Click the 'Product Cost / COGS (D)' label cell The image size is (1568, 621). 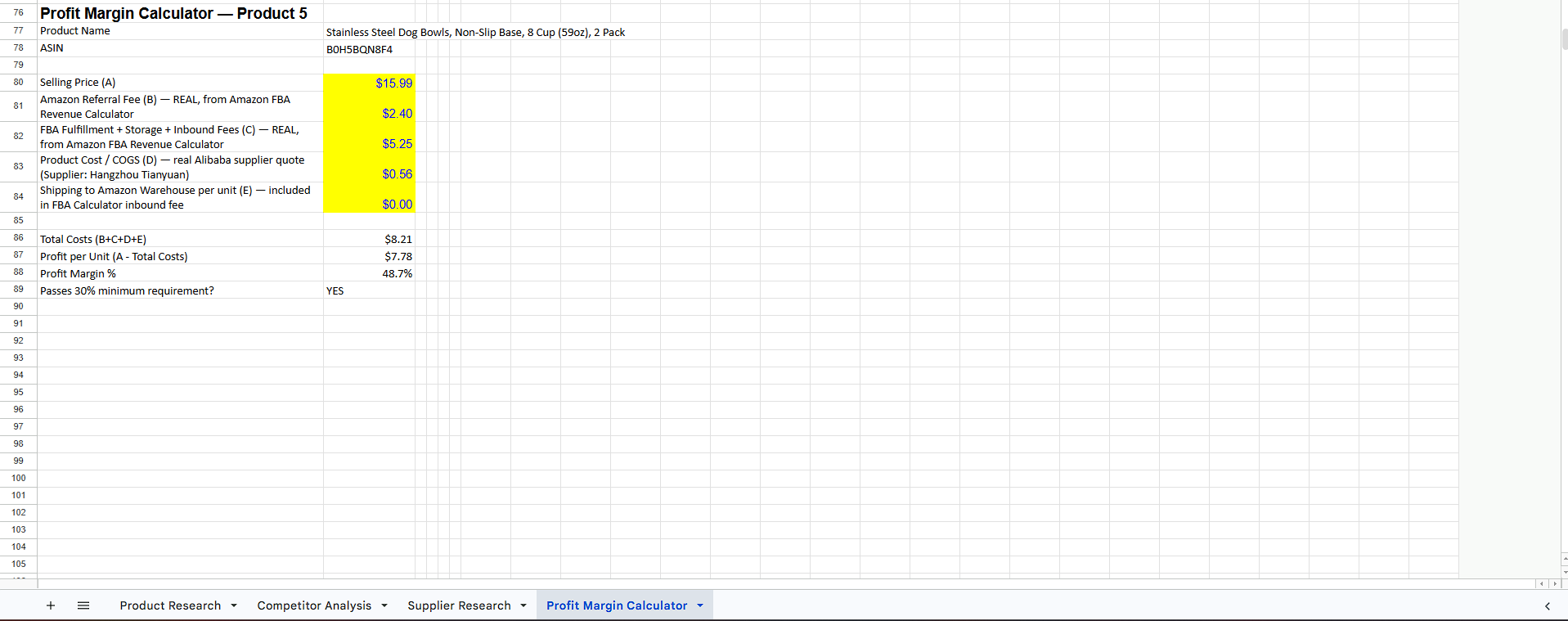point(180,167)
